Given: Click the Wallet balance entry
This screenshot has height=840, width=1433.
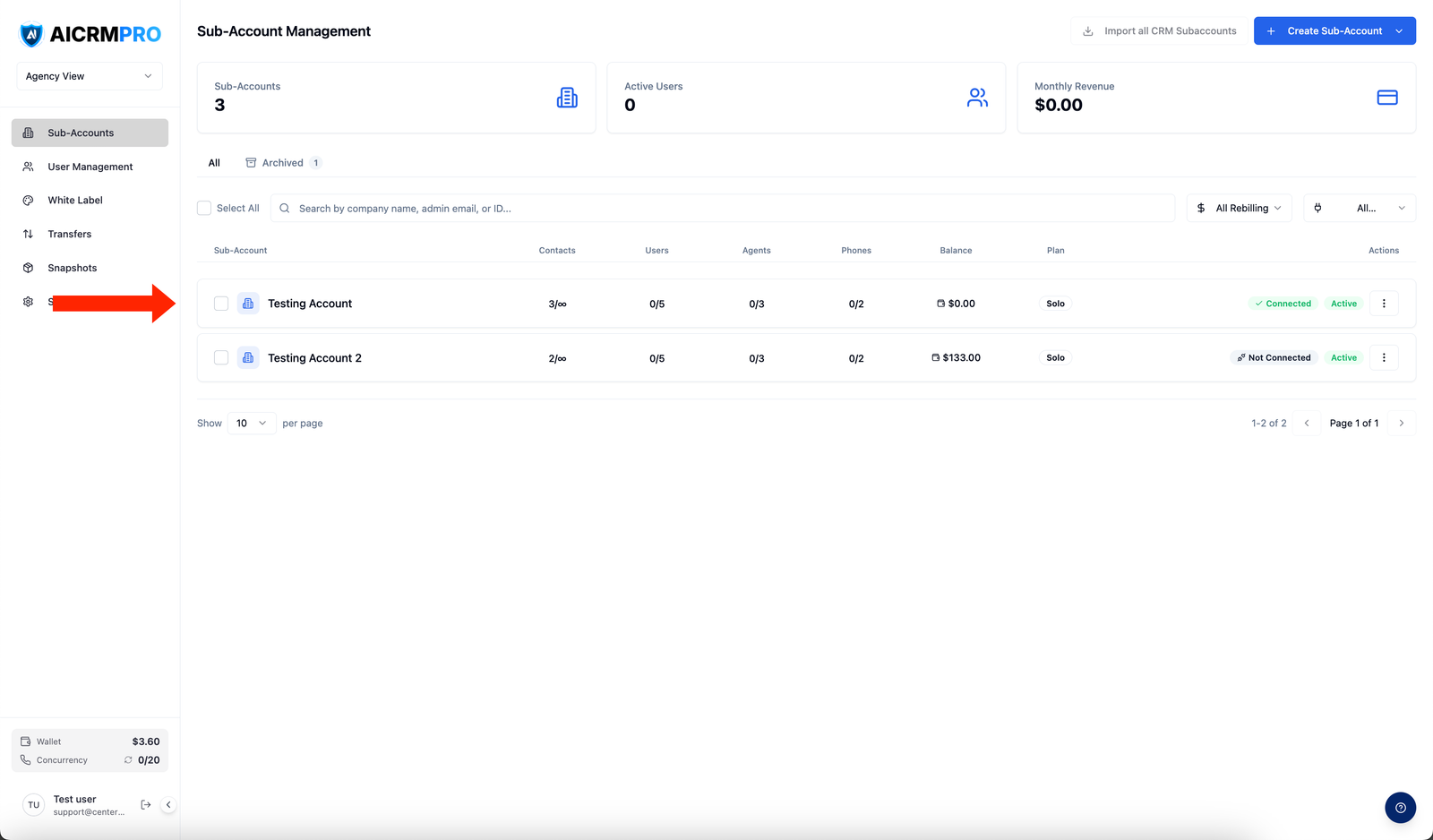Looking at the screenshot, I should click(90, 741).
